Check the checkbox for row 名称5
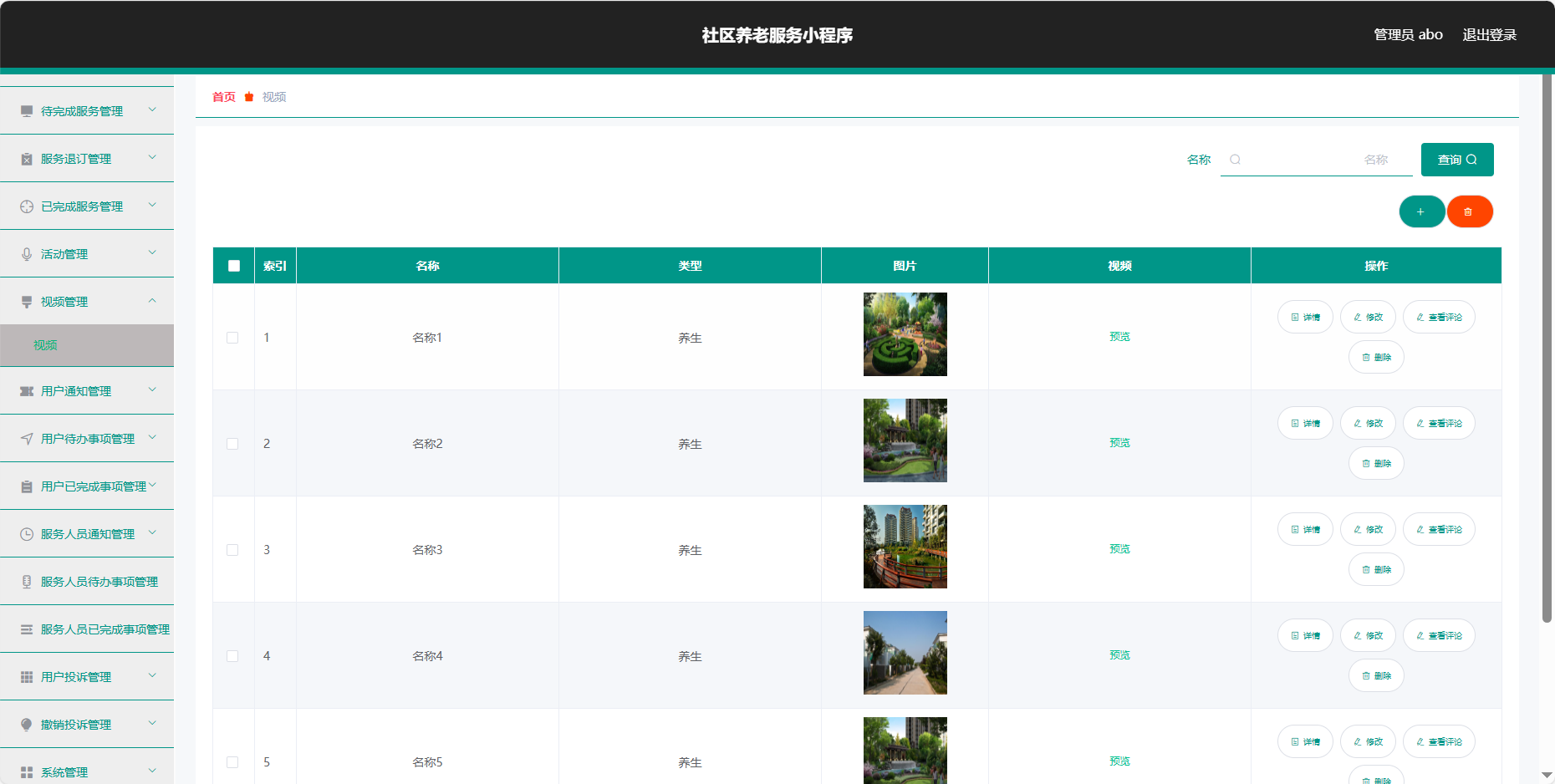This screenshot has width=1555, height=784. pos(232,762)
